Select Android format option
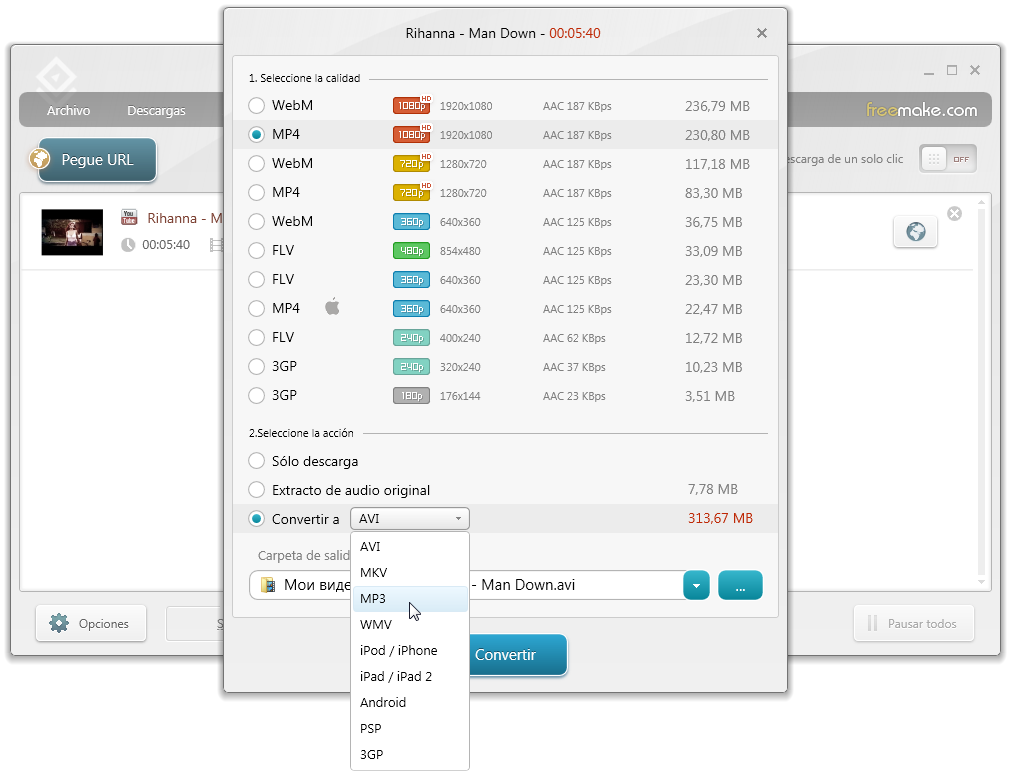Screen dimensions: 1012x780 click(x=410, y=702)
